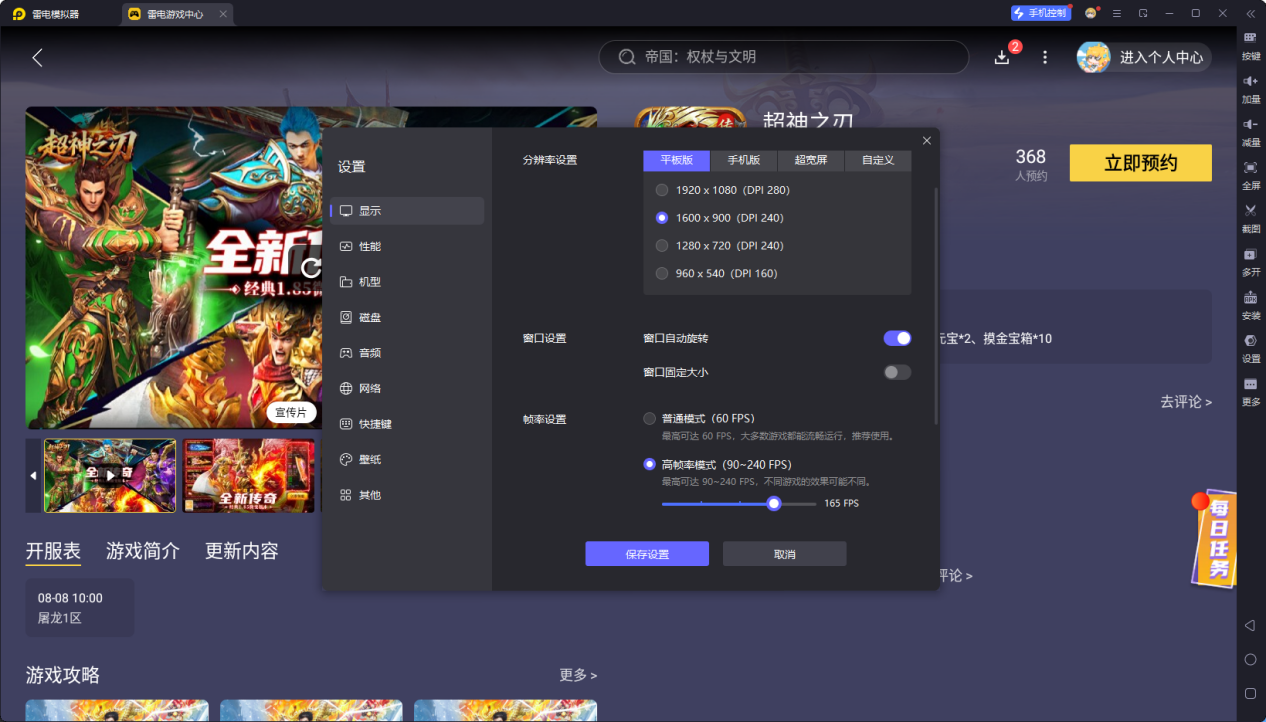Click the FPS slider handle at 165
This screenshot has height=722, width=1266.
[774, 503]
